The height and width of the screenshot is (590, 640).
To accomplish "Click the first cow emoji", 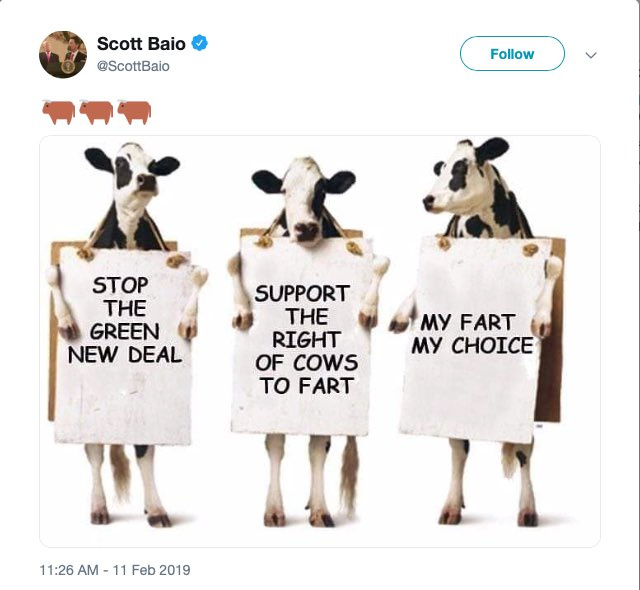I will tap(58, 111).
